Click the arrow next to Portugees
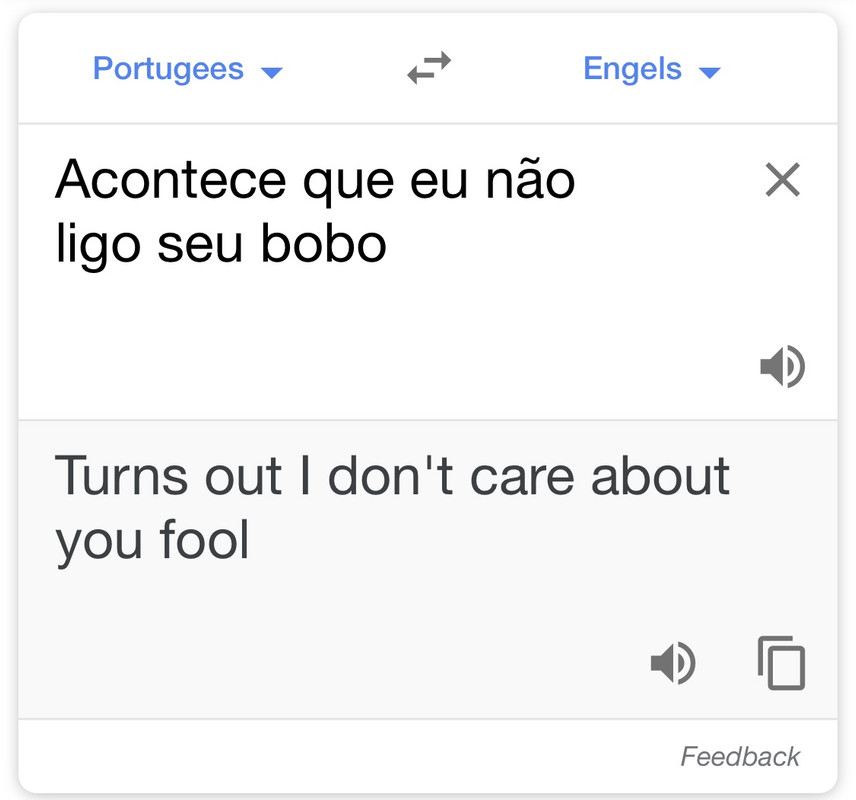 (x=271, y=72)
